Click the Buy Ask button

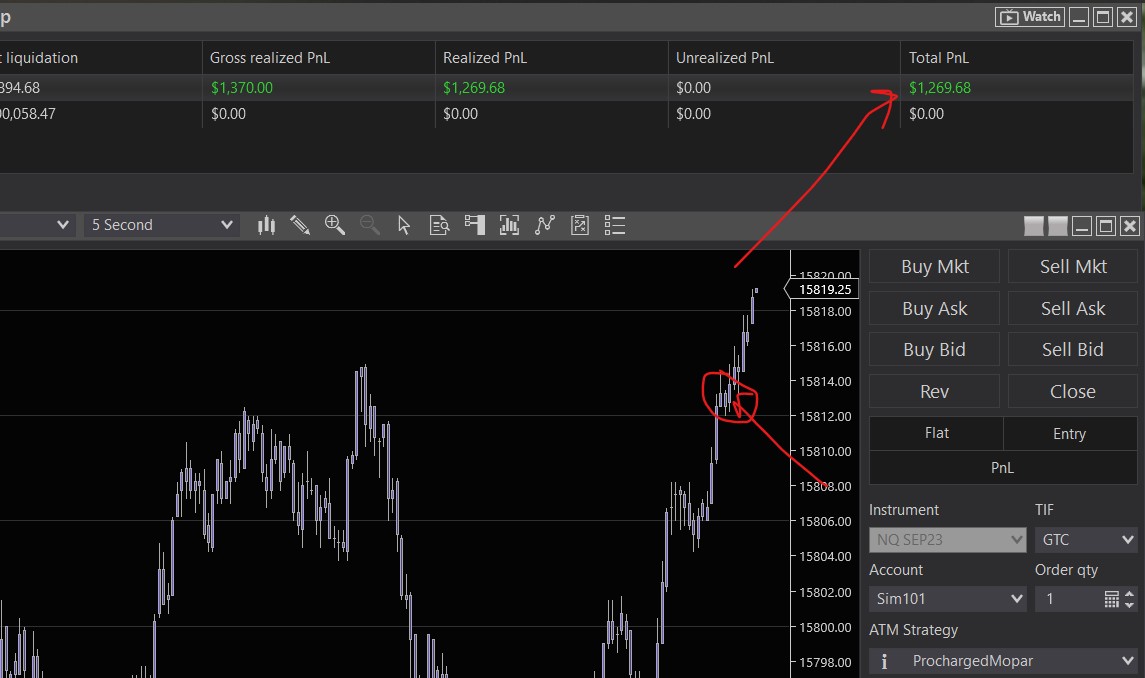pos(934,308)
